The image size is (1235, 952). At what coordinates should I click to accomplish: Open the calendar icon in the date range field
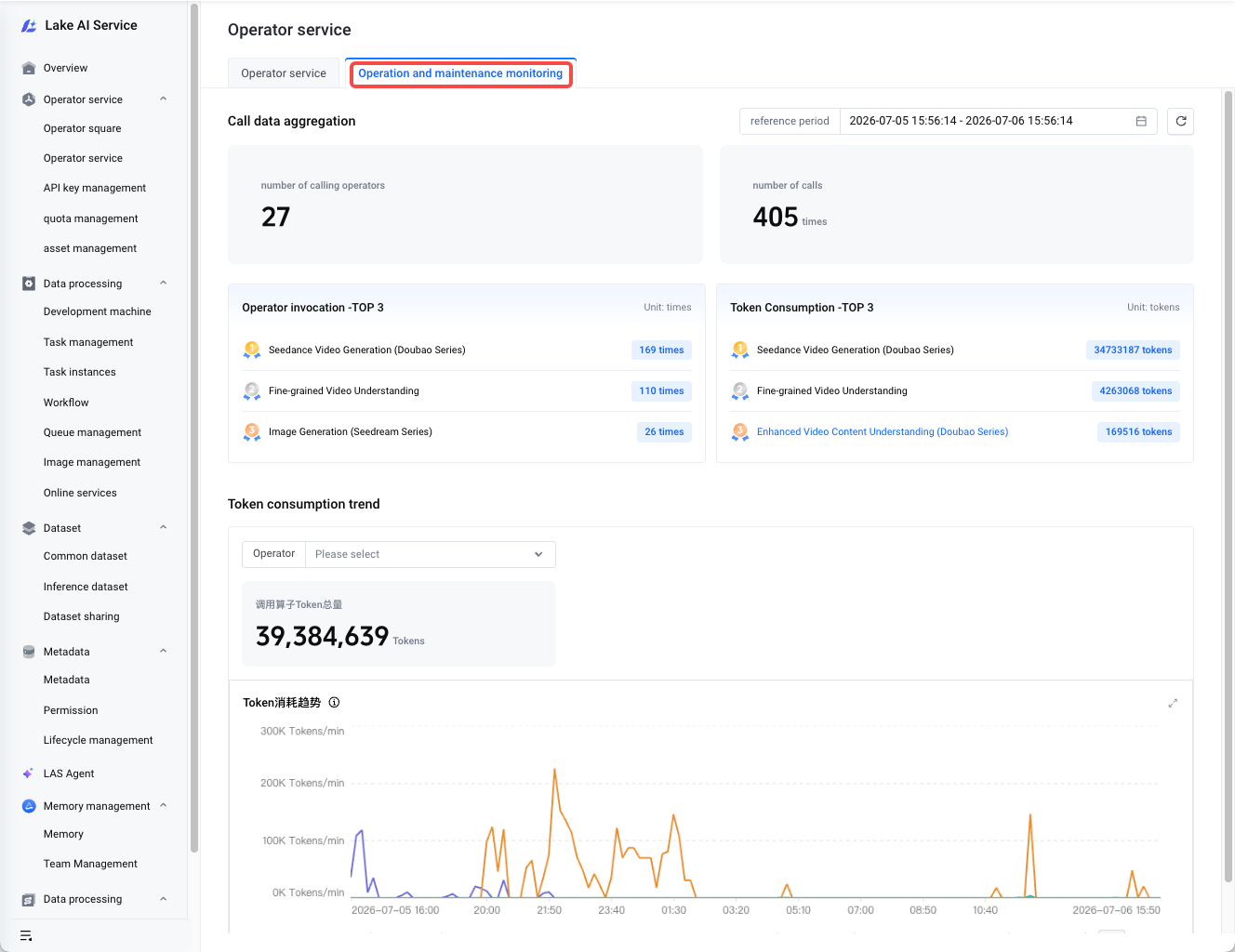1141,121
